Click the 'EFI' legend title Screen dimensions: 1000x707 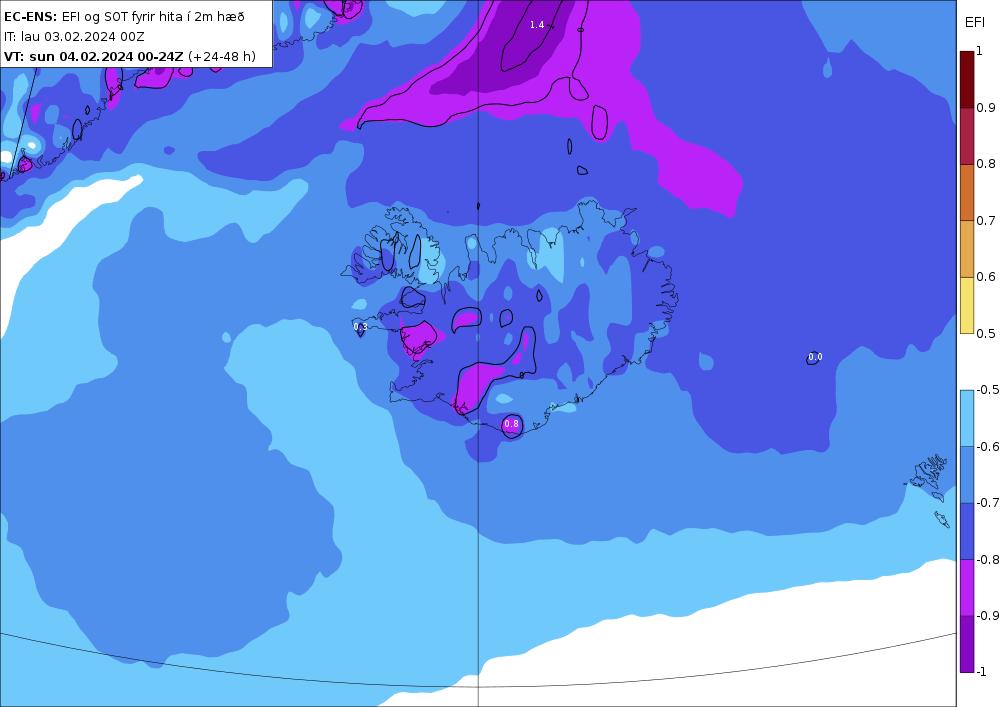(x=974, y=23)
